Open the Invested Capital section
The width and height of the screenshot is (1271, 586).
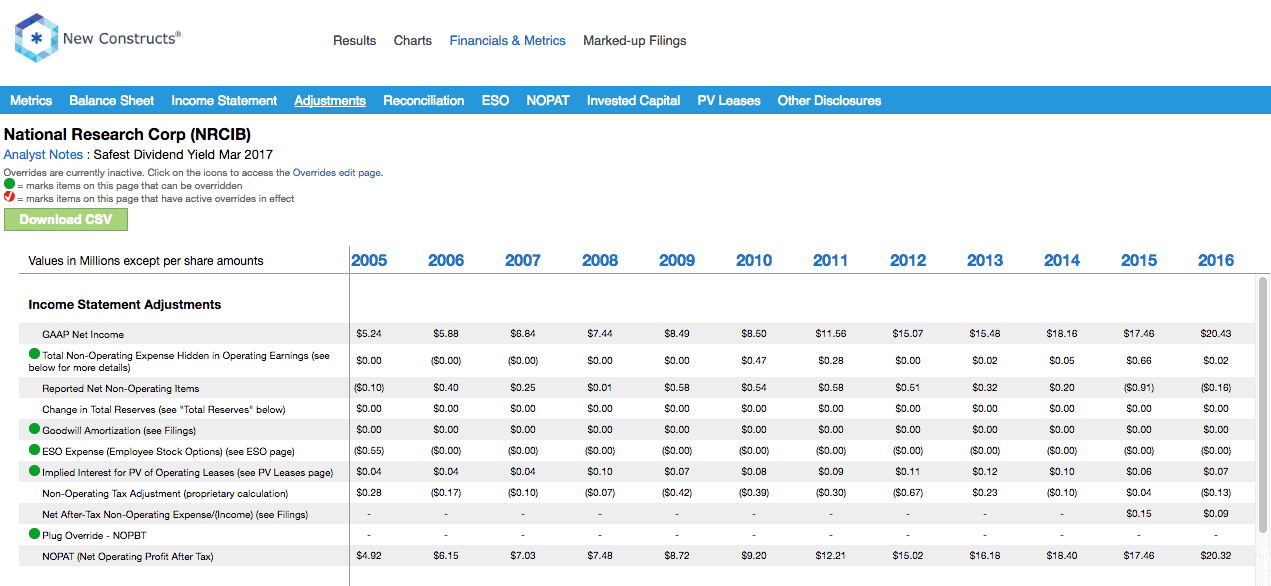tap(634, 101)
